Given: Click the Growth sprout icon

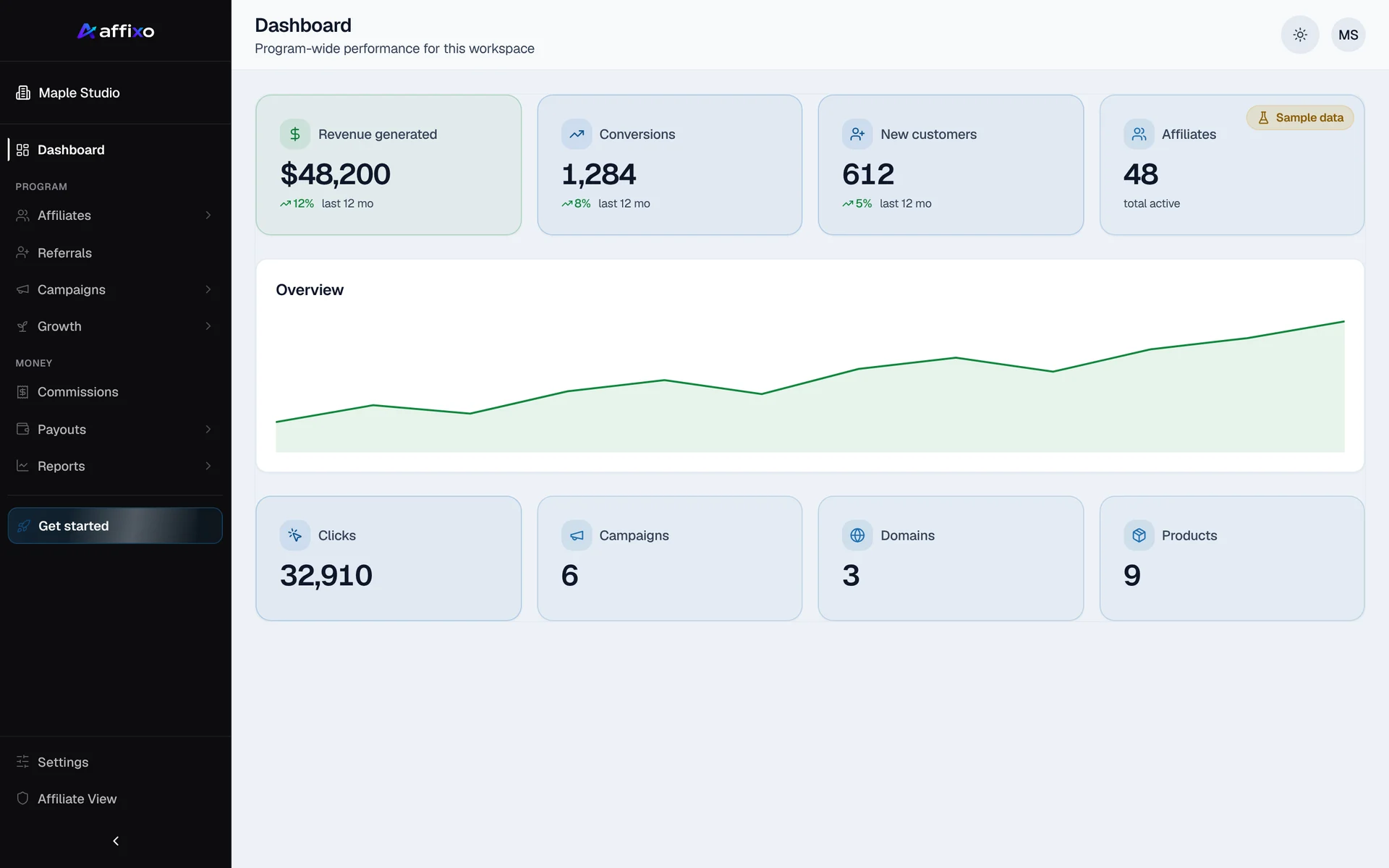Looking at the screenshot, I should coord(22,326).
